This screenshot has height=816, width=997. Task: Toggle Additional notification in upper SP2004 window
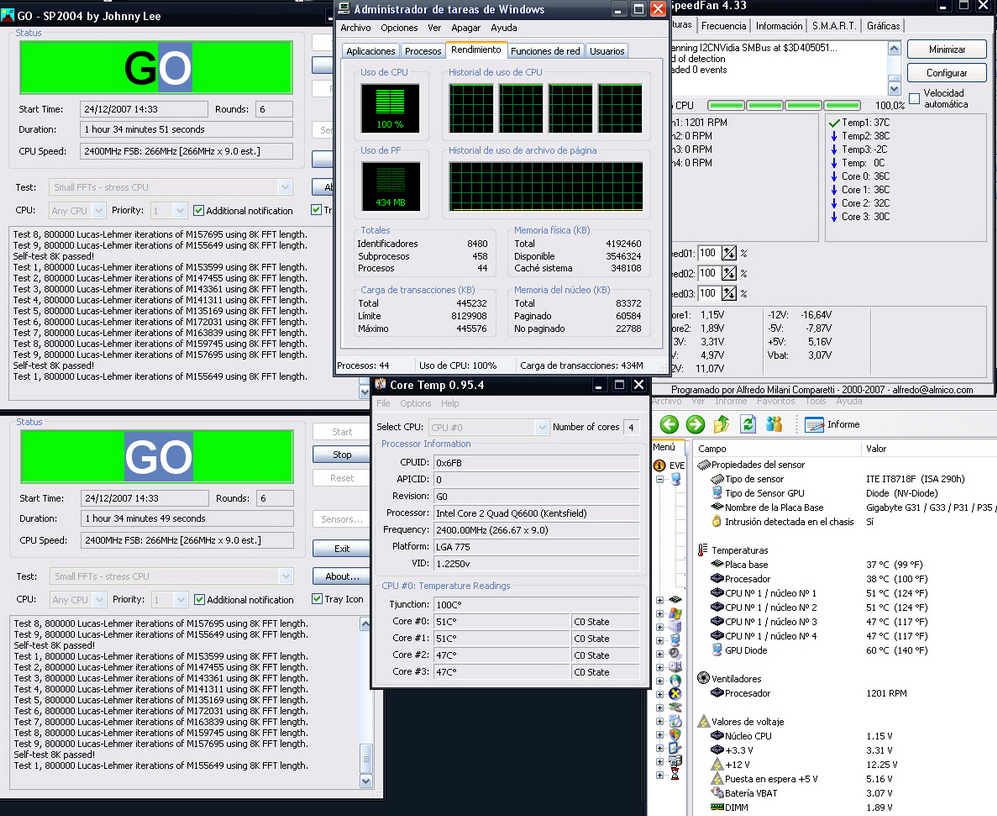coord(198,210)
